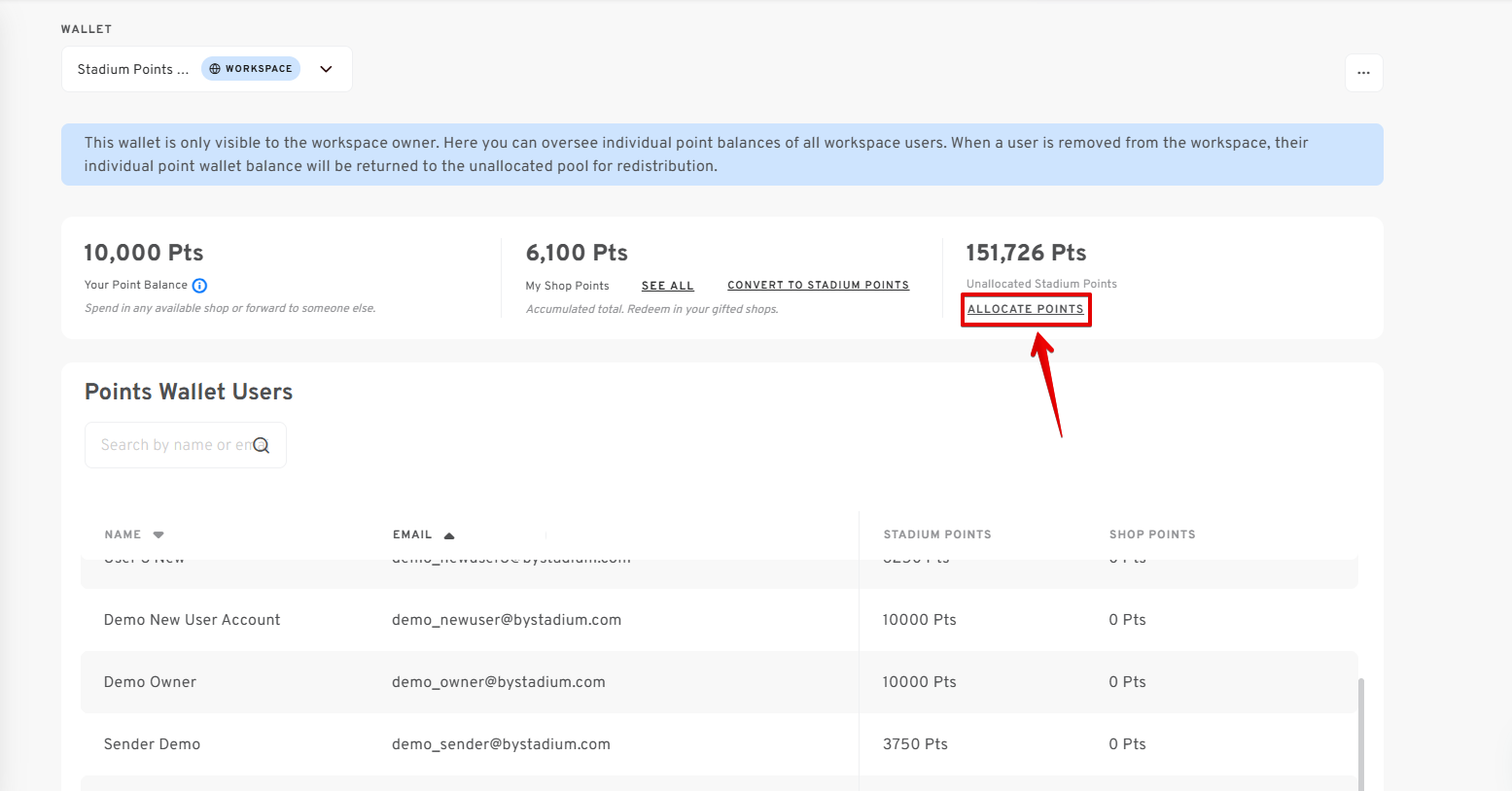Expand the Stadium Points wallet dropdown chevron
The height and width of the screenshot is (791, 1512).
point(326,69)
